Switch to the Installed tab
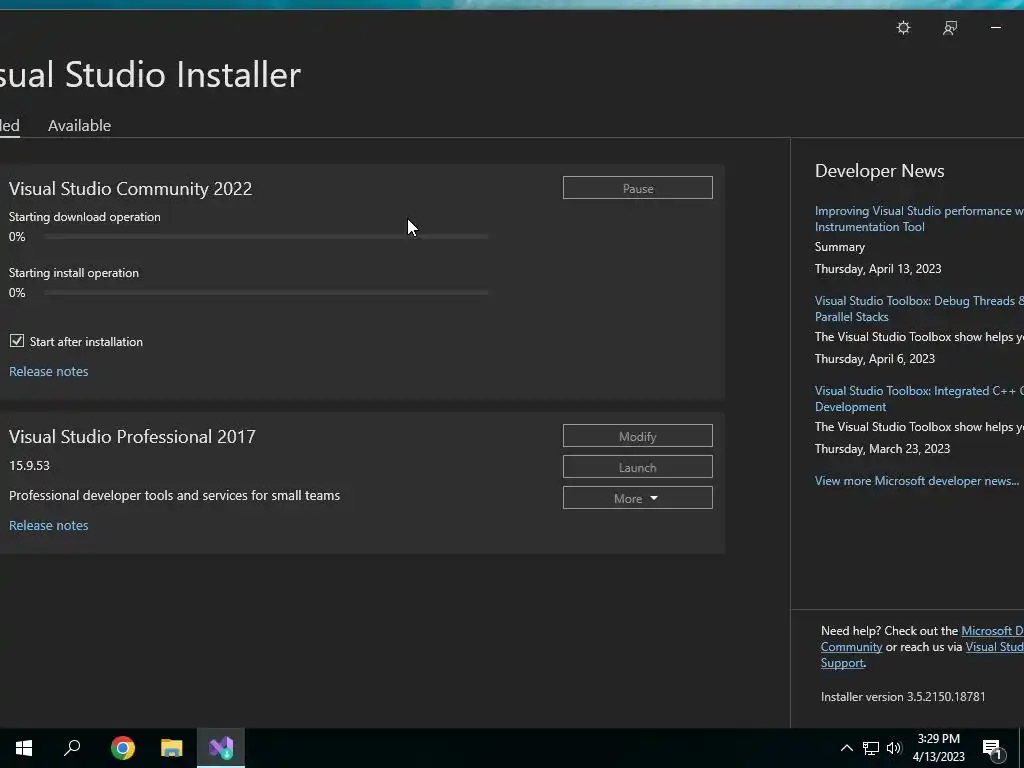The image size is (1024, 768). [x=8, y=125]
